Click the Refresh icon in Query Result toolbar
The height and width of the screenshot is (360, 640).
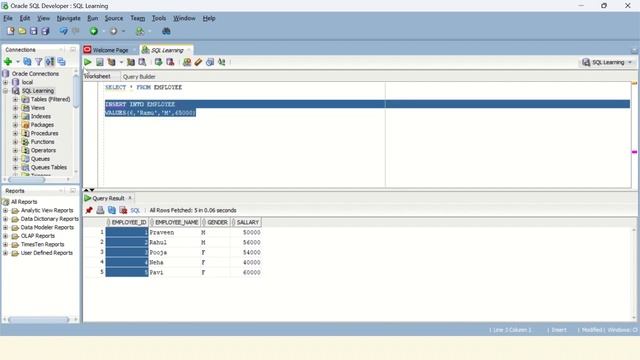pos(112,210)
